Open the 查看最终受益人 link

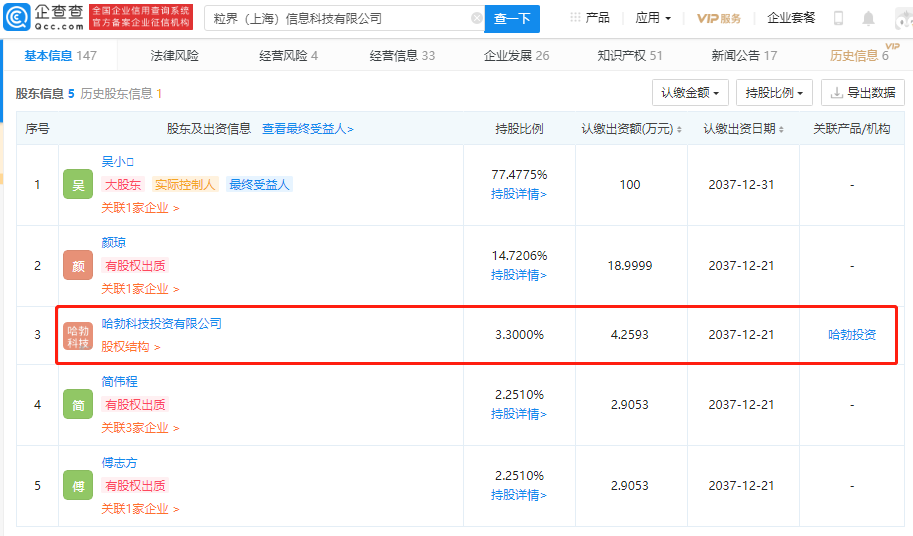tap(307, 129)
